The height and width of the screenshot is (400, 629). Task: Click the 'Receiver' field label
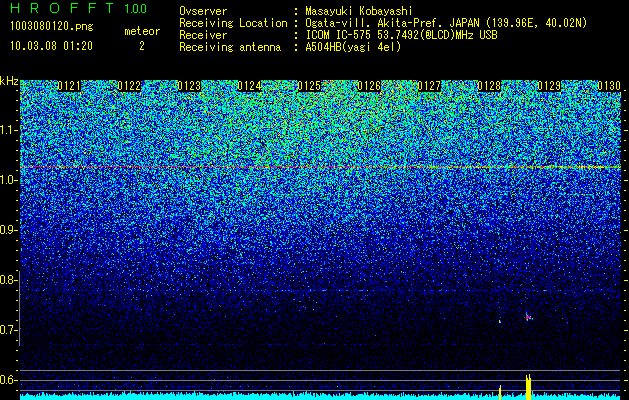coord(203,35)
